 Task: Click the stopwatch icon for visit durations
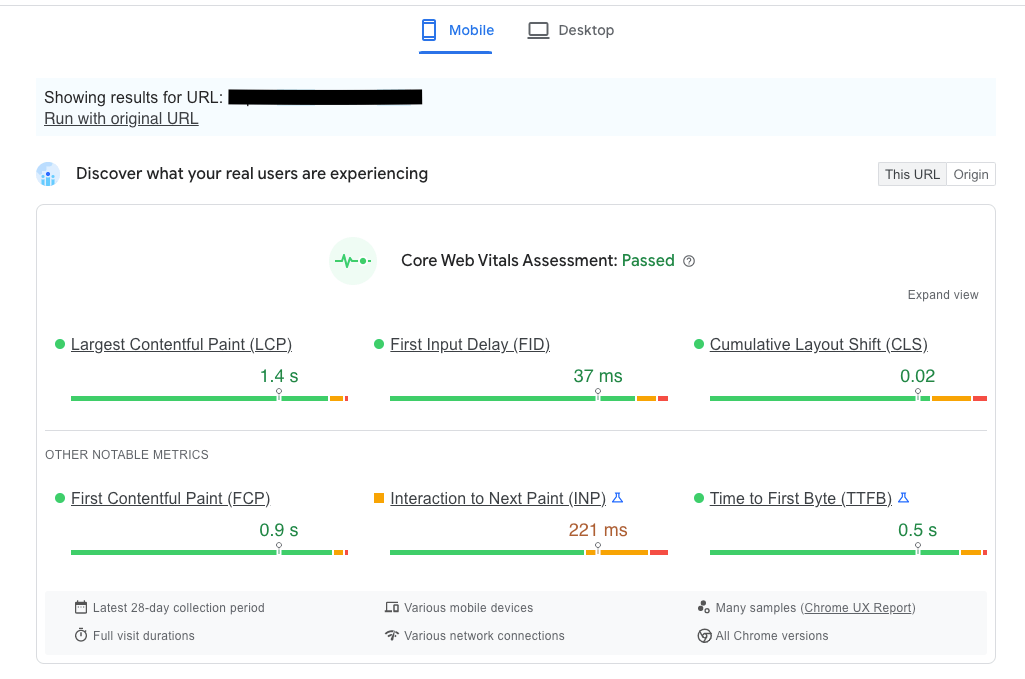pos(81,635)
